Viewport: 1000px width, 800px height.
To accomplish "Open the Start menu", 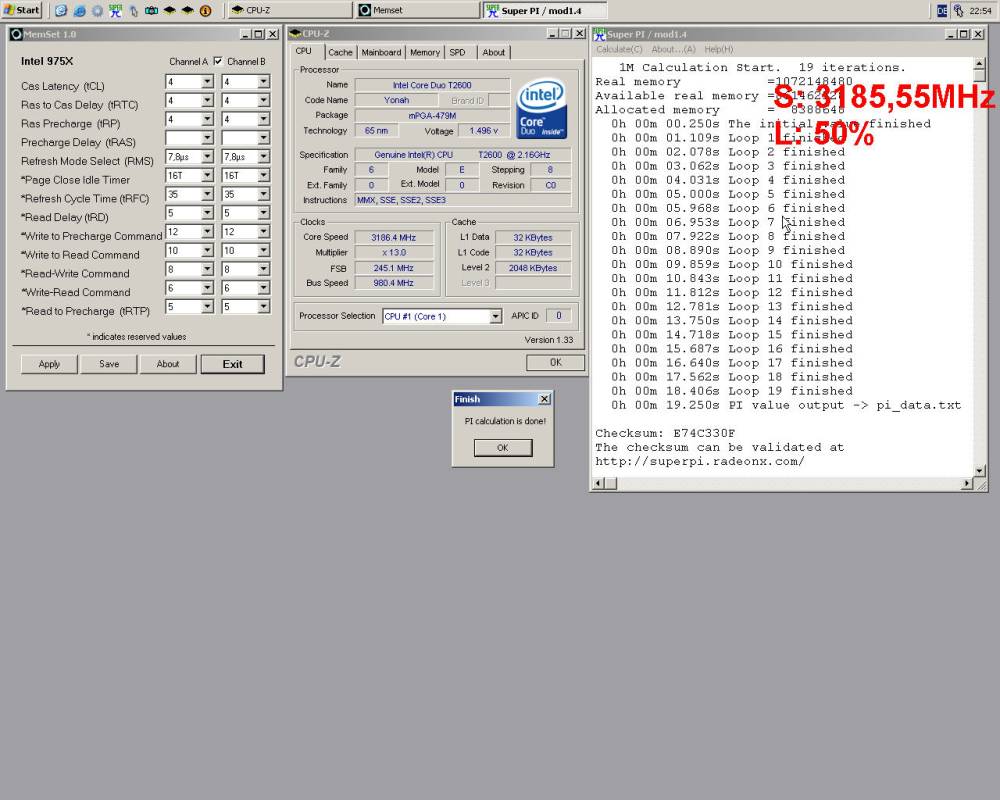I will coord(22,10).
